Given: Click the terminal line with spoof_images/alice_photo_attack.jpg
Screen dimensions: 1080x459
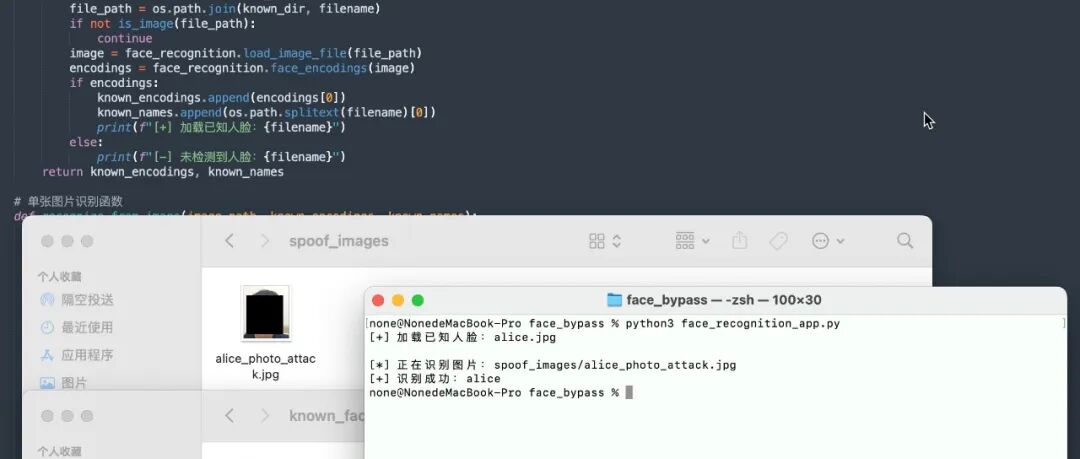Looking at the screenshot, I should coord(552,365).
